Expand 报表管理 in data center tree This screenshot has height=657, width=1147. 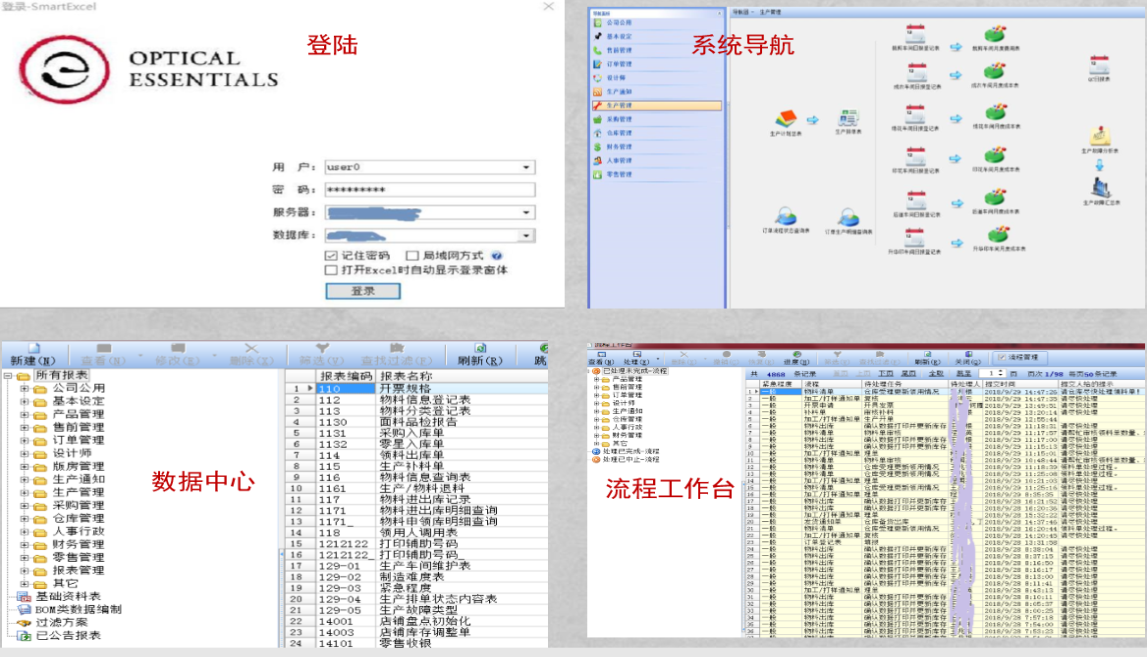pyautogui.click(x=24, y=570)
